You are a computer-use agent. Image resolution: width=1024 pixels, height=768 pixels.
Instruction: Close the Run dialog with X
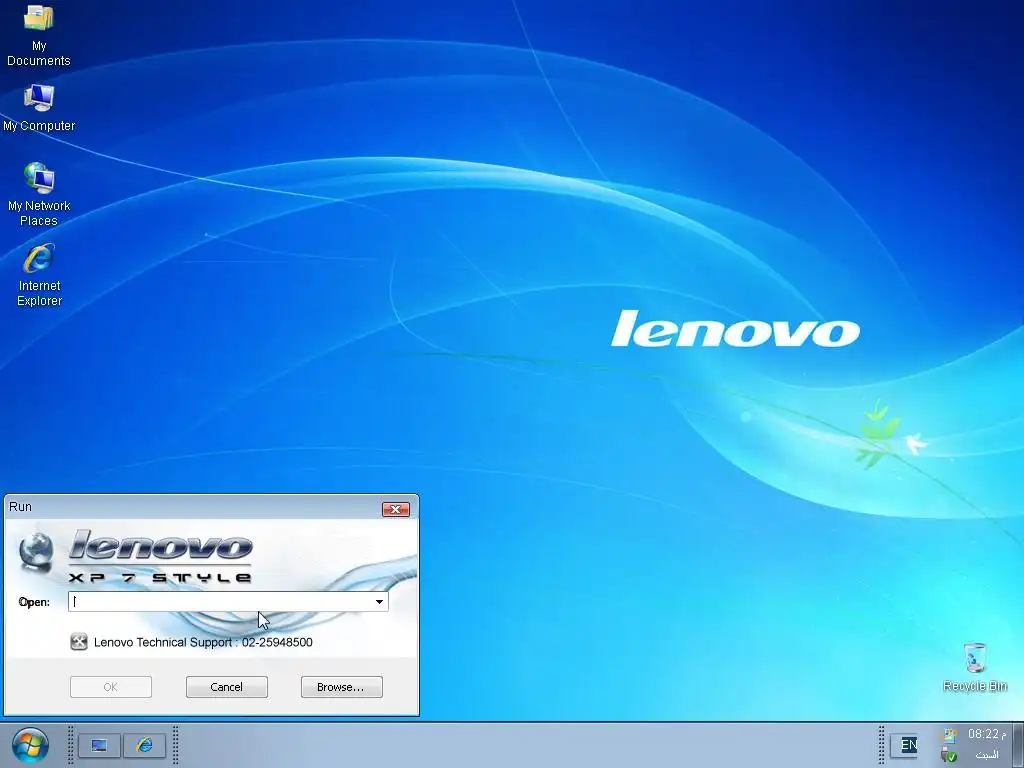pos(396,509)
